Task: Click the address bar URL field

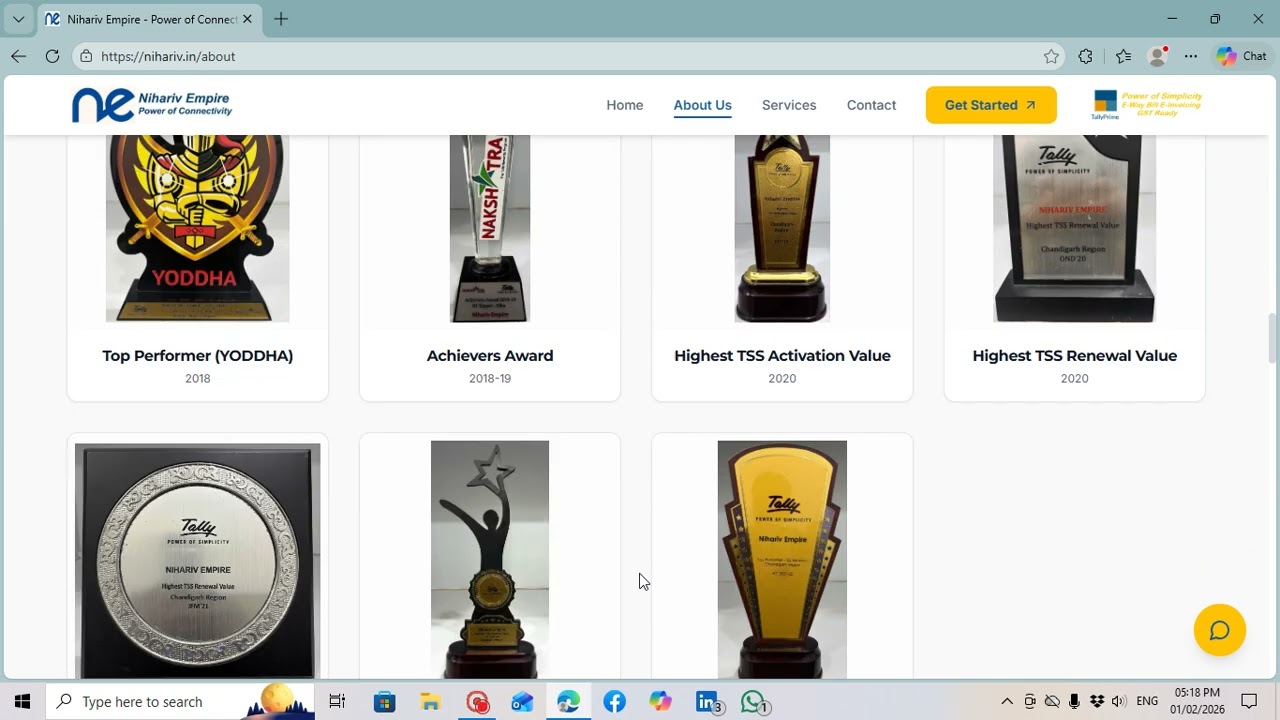Action: click(x=570, y=57)
